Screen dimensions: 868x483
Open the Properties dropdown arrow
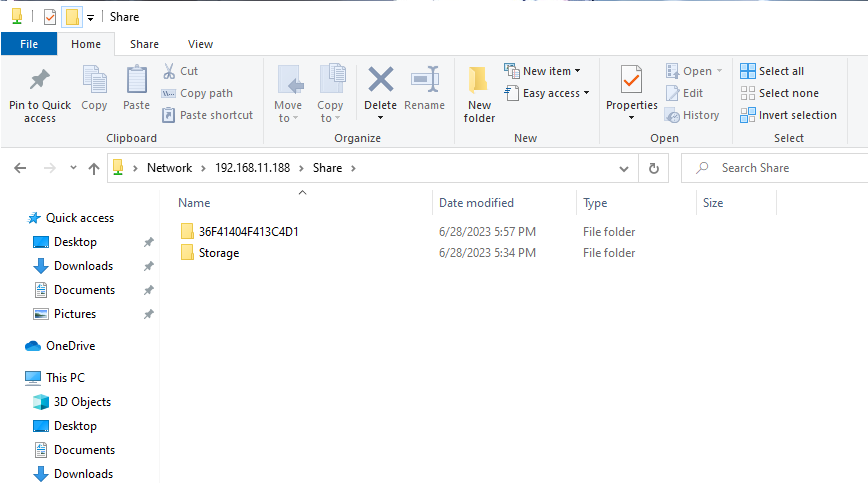631,118
